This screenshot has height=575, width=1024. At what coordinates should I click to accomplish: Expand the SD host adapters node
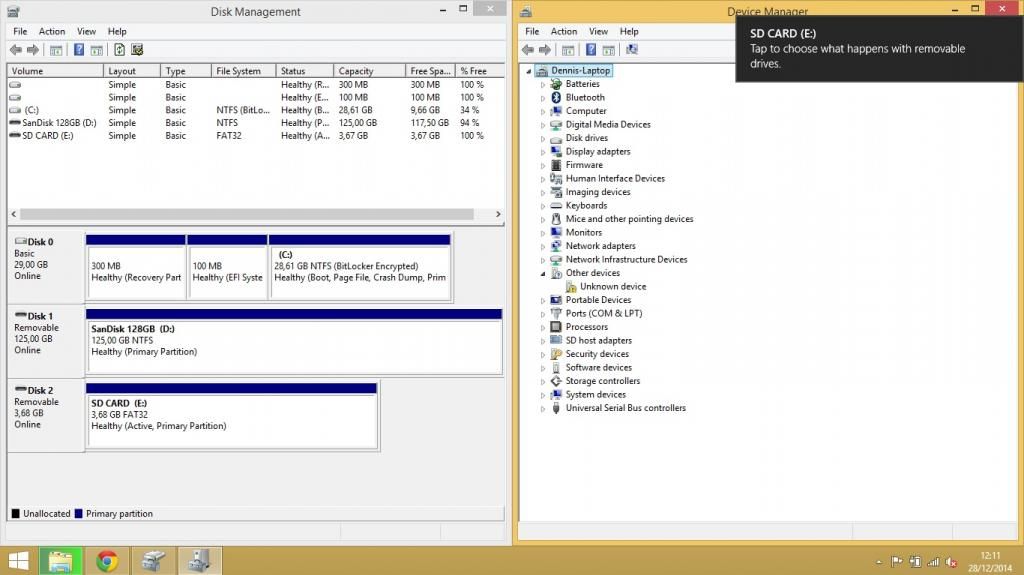click(x=543, y=341)
